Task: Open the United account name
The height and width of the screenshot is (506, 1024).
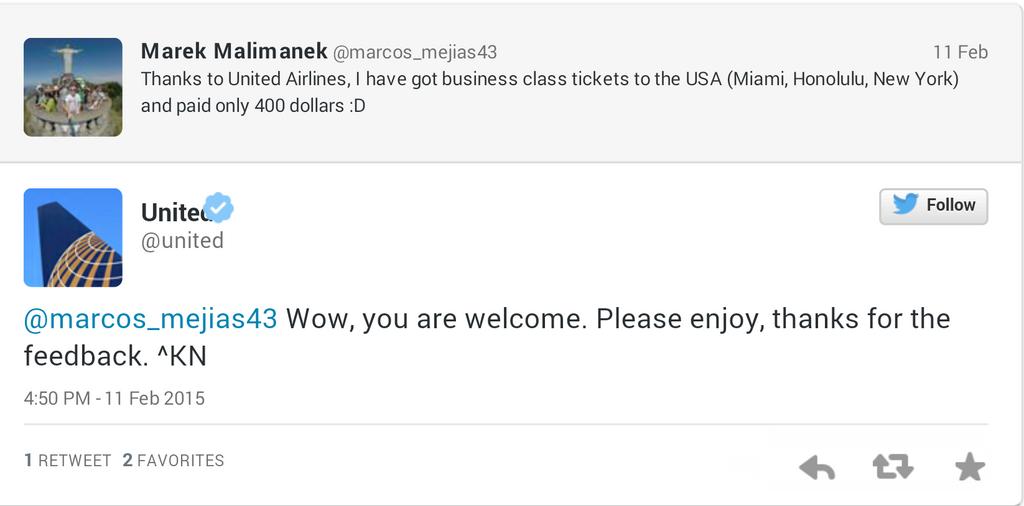Action: 172,212
